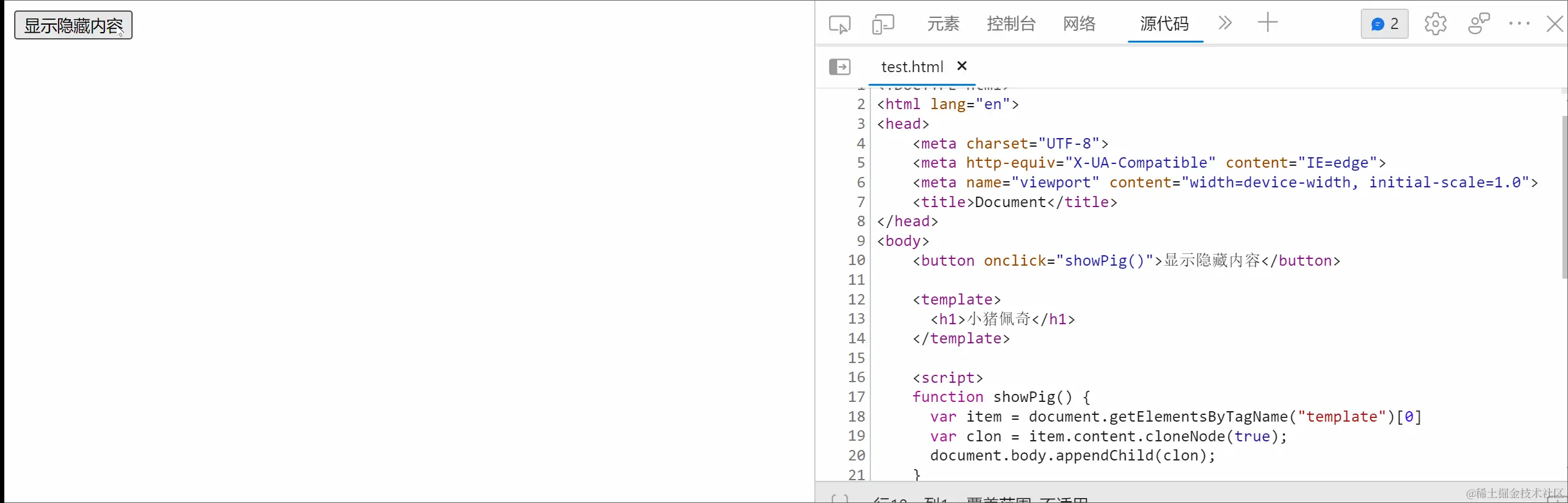The width and height of the screenshot is (1568, 503).
Task: Add a new tool with plus icon
Action: [x=1268, y=23]
